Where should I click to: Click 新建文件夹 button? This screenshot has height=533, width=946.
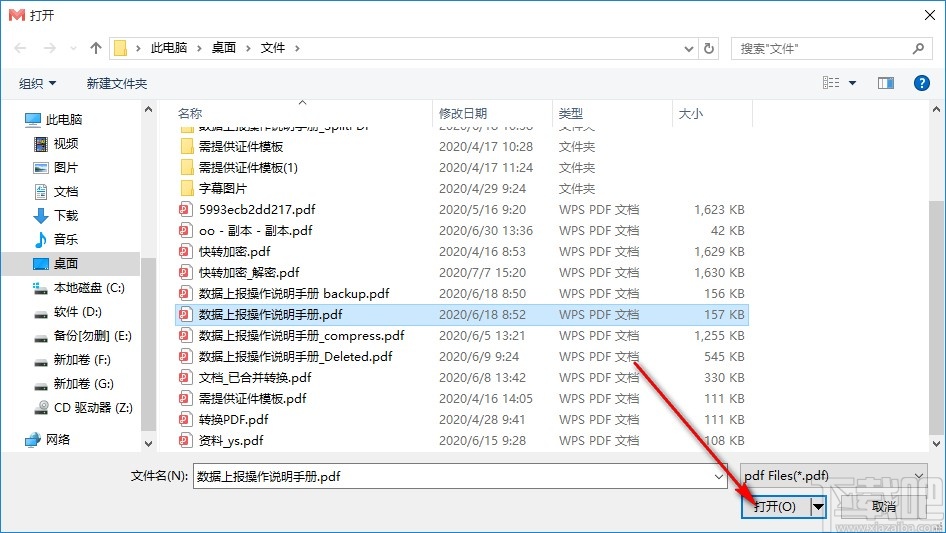(116, 83)
